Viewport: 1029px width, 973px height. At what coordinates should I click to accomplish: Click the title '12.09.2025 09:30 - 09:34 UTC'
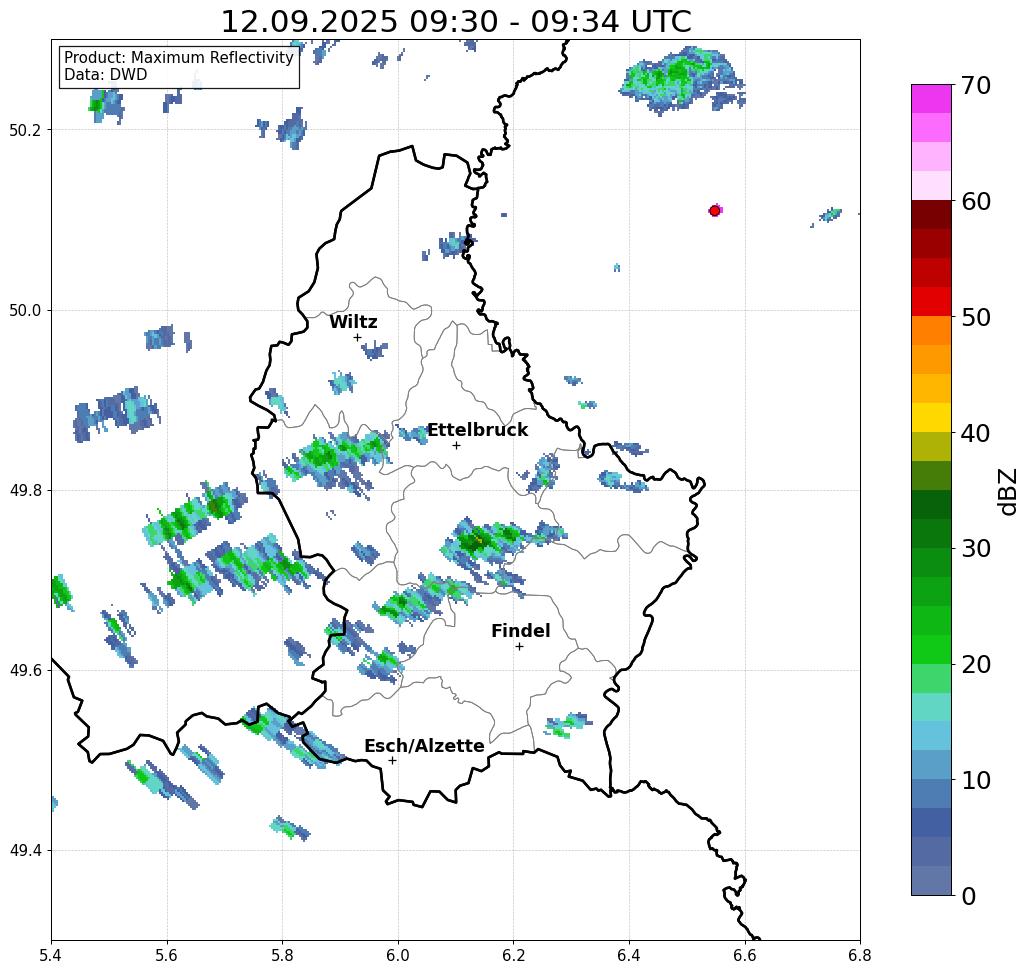pyautogui.click(x=456, y=21)
